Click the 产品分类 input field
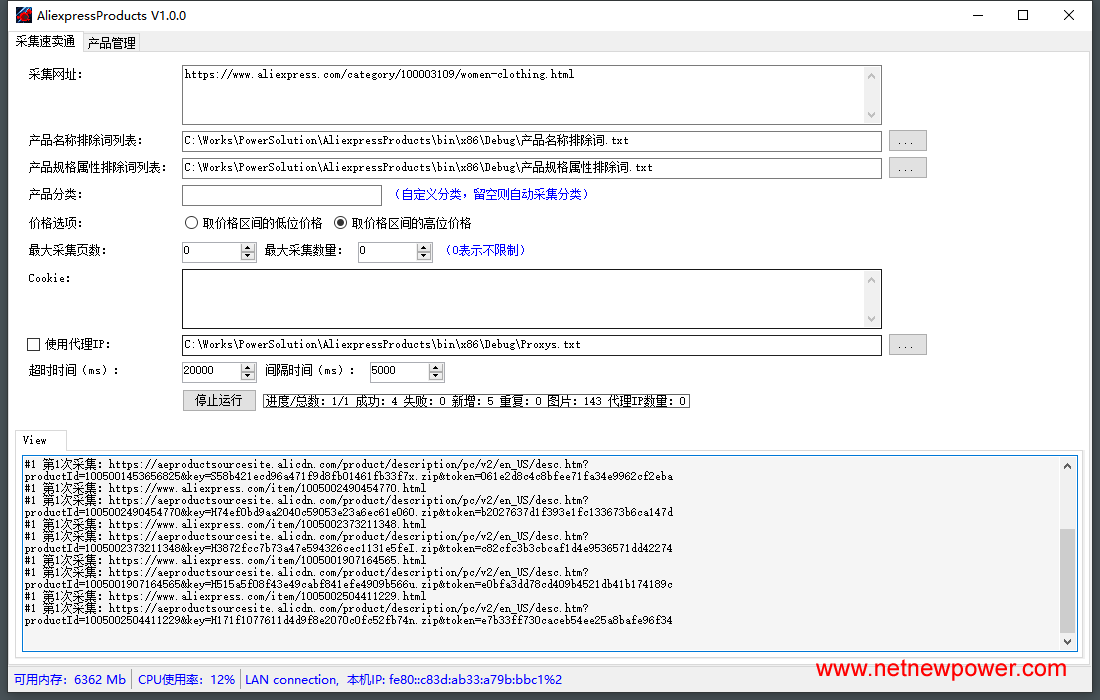Viewport: 1100px width, 700px height. click(x=282, y=195)
